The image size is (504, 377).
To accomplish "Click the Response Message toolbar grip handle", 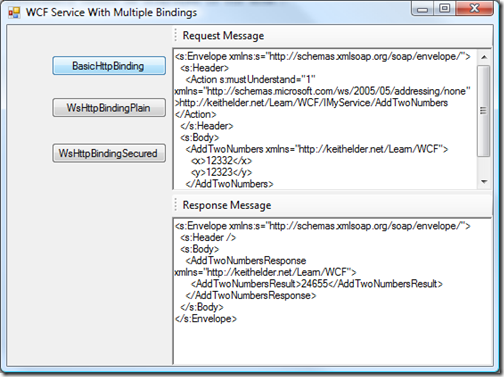I will coord(176,205).
